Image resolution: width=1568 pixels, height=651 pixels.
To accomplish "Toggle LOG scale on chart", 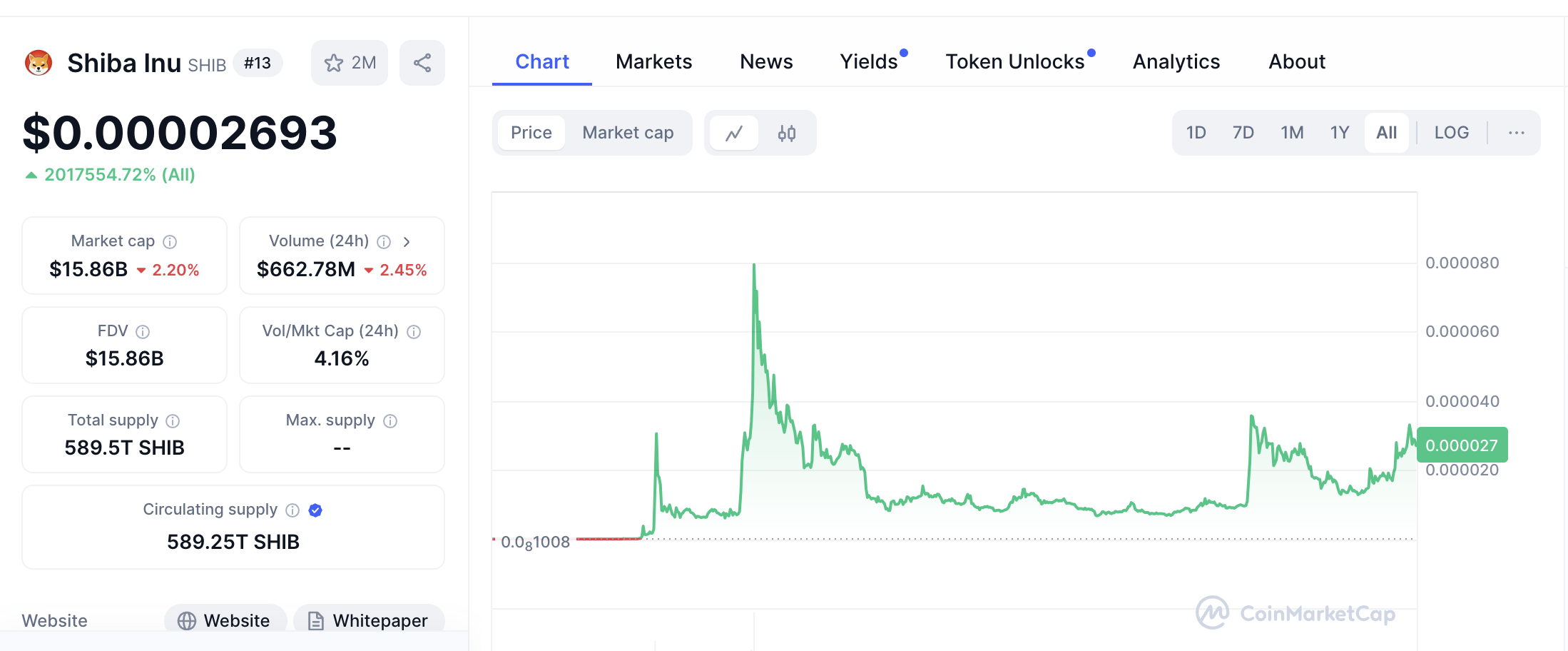I will [x=1452, y=133].
